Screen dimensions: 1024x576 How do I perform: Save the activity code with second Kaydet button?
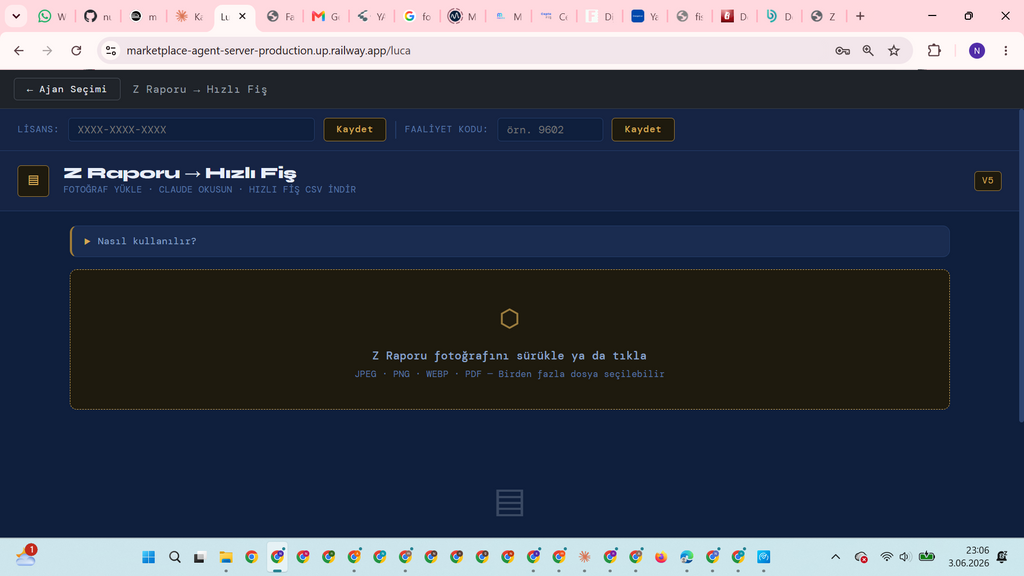coord(643,129)
